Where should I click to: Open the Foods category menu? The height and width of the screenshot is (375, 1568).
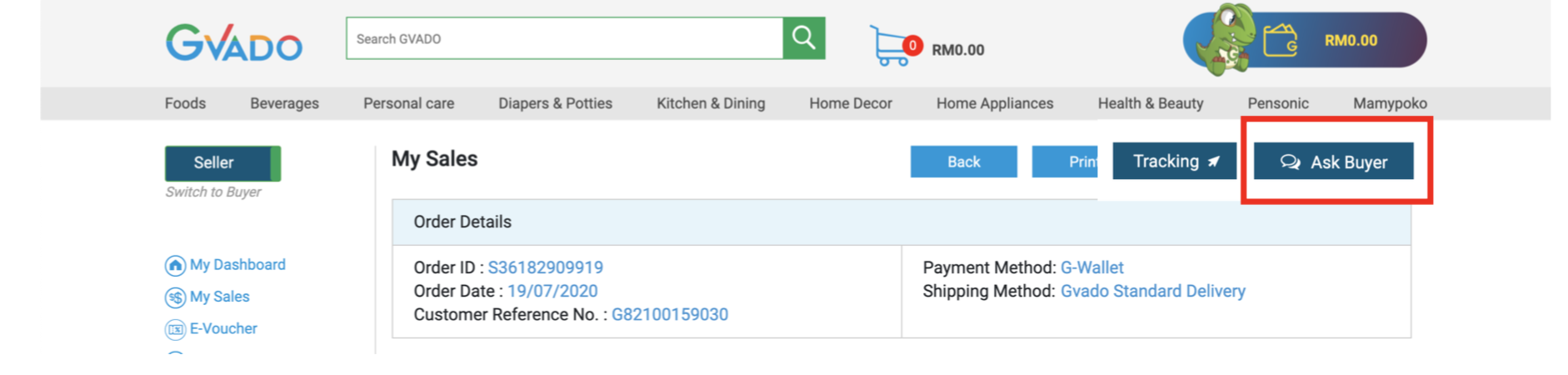[185, 103]
